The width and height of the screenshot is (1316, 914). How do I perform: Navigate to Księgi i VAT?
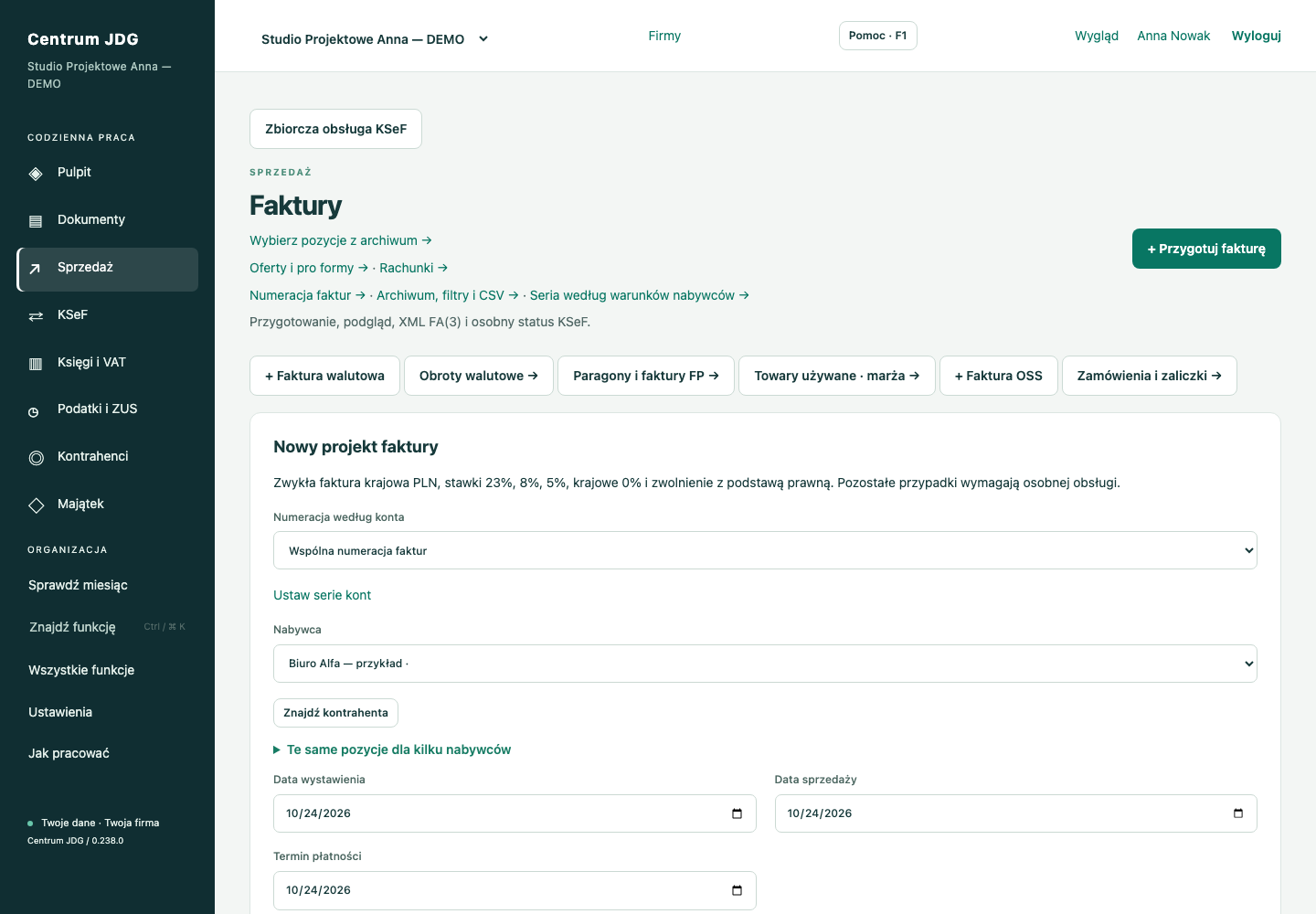[x=108, y=363]
